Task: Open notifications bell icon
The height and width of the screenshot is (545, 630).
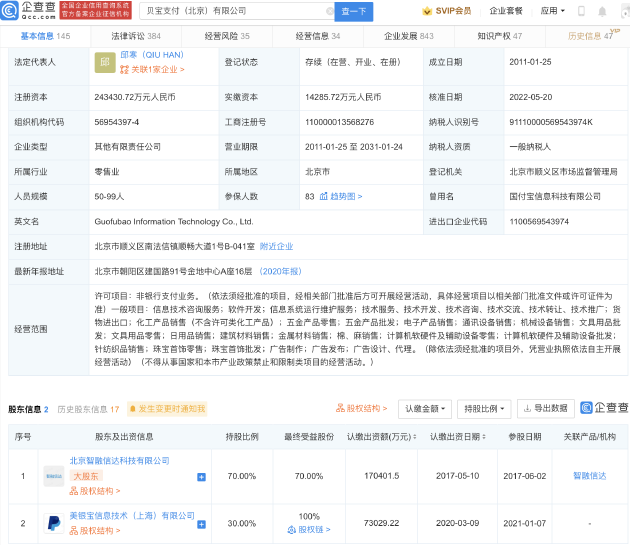Action: pos(602,12)
